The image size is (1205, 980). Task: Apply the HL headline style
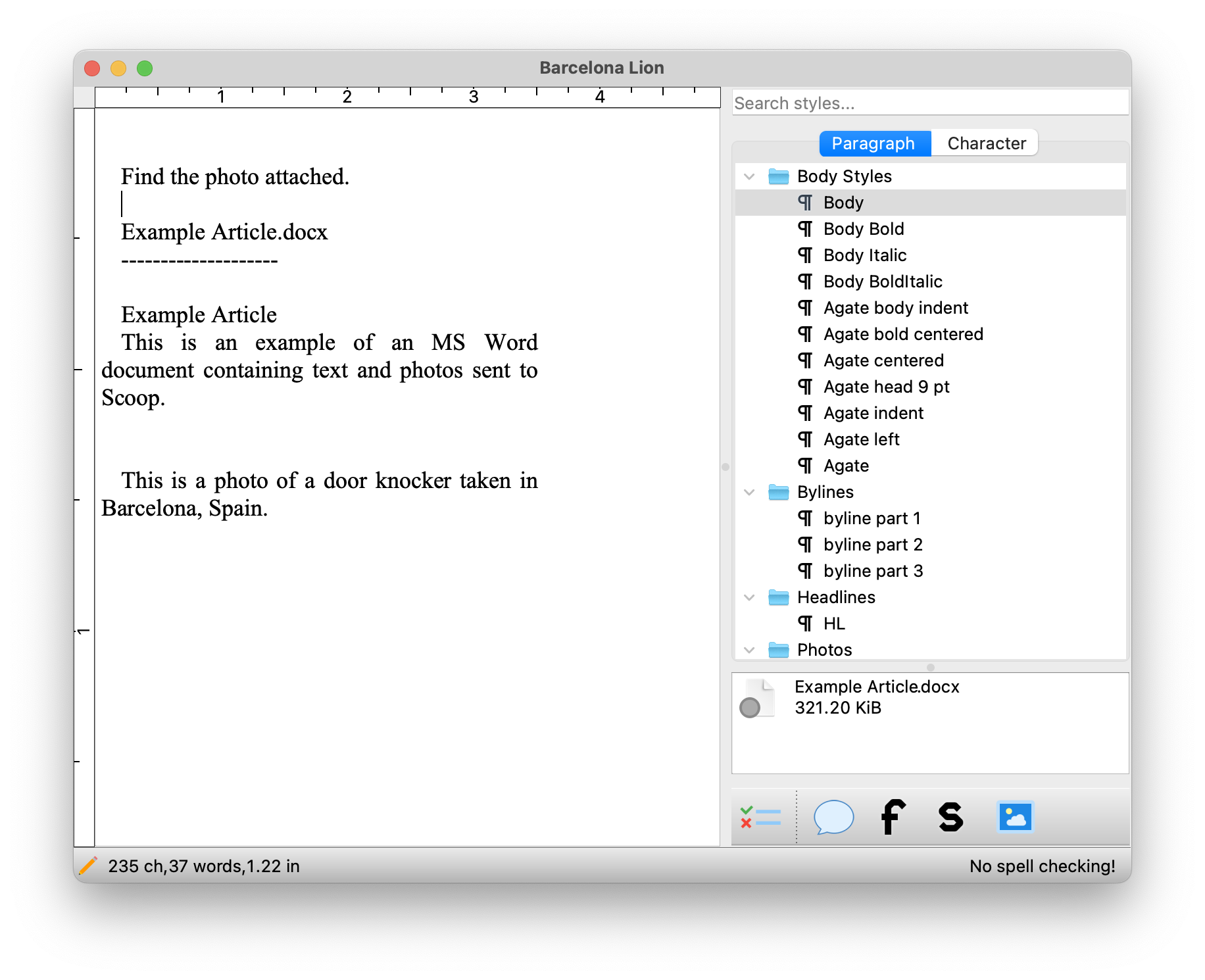pyautogui.click(x=834, y=624)
